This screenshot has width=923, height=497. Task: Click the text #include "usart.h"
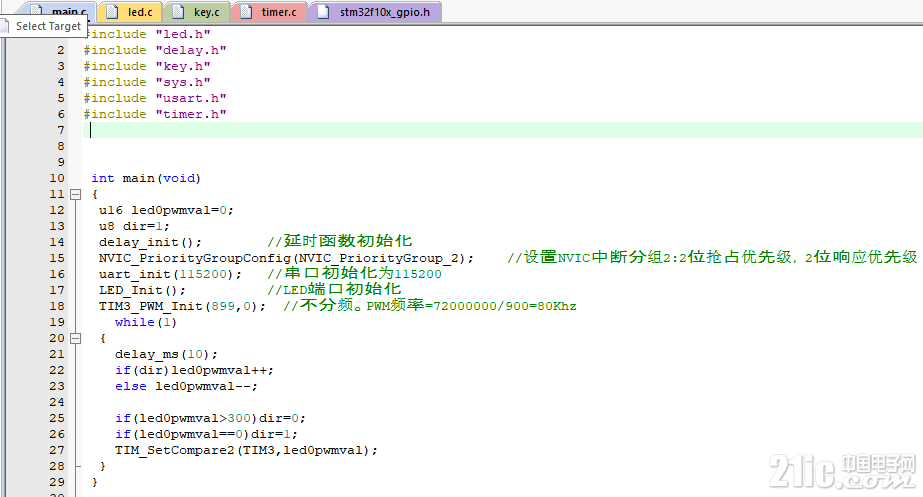pyautogui.click(x=155, y=98)
